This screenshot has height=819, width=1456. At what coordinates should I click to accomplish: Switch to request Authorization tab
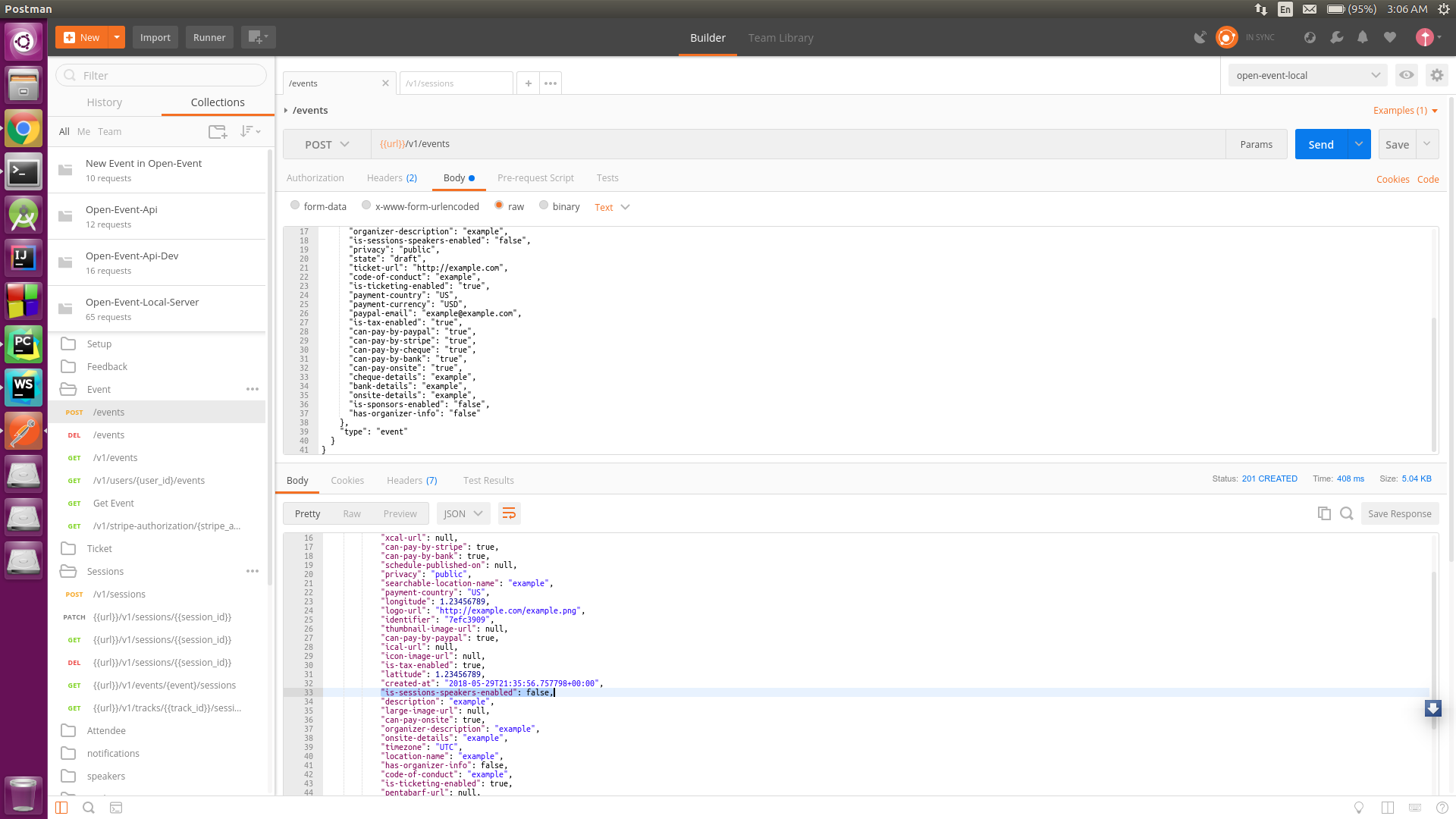point(315,178)
